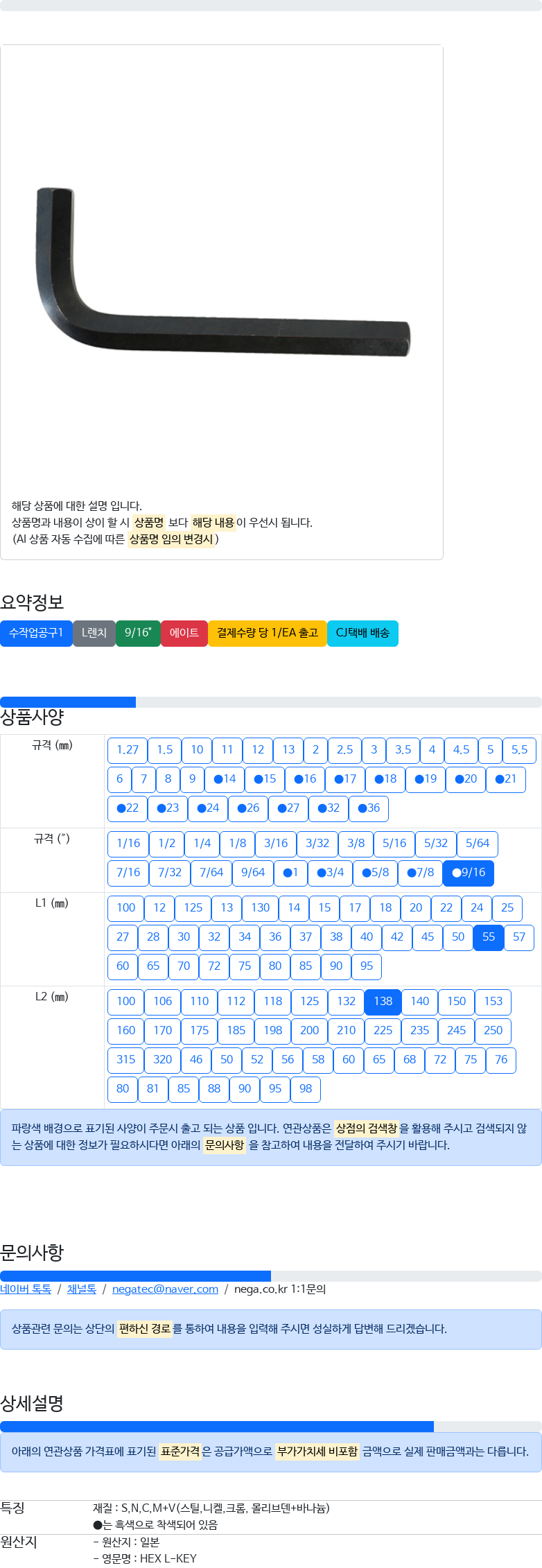542x1568 pixels.
Task: Choose the 1.27 mm size option
Action: [128, 750]
